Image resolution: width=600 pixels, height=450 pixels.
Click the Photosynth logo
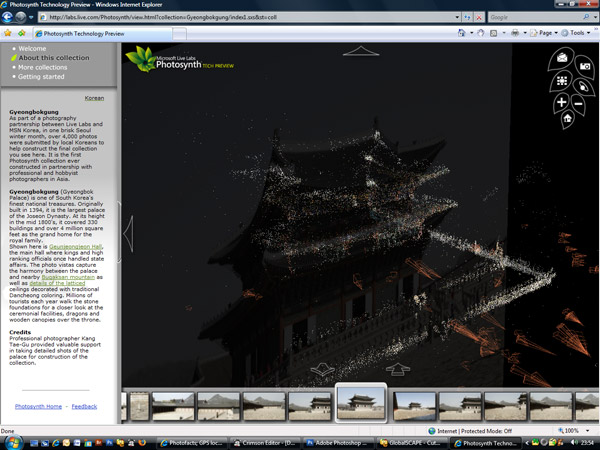pyautogui.click(x=179, y=60)
